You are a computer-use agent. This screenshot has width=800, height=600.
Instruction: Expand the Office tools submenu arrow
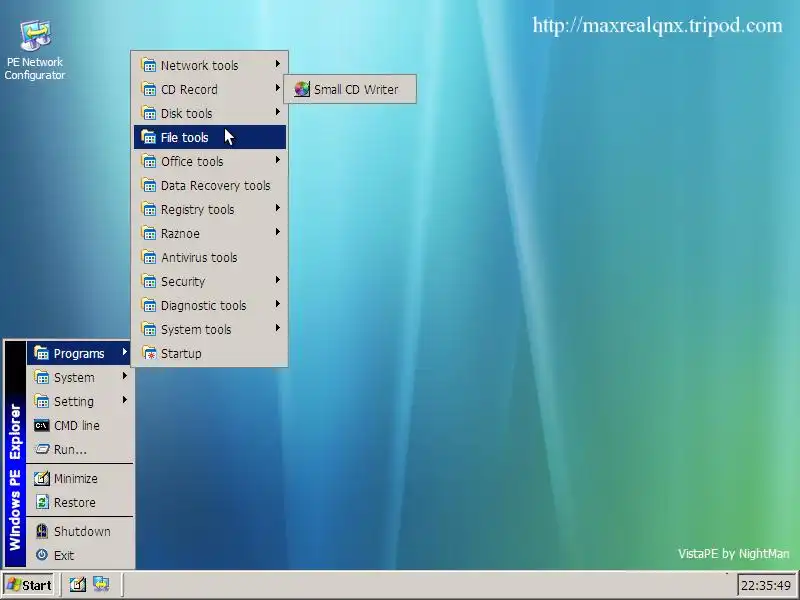click(278, 160)
